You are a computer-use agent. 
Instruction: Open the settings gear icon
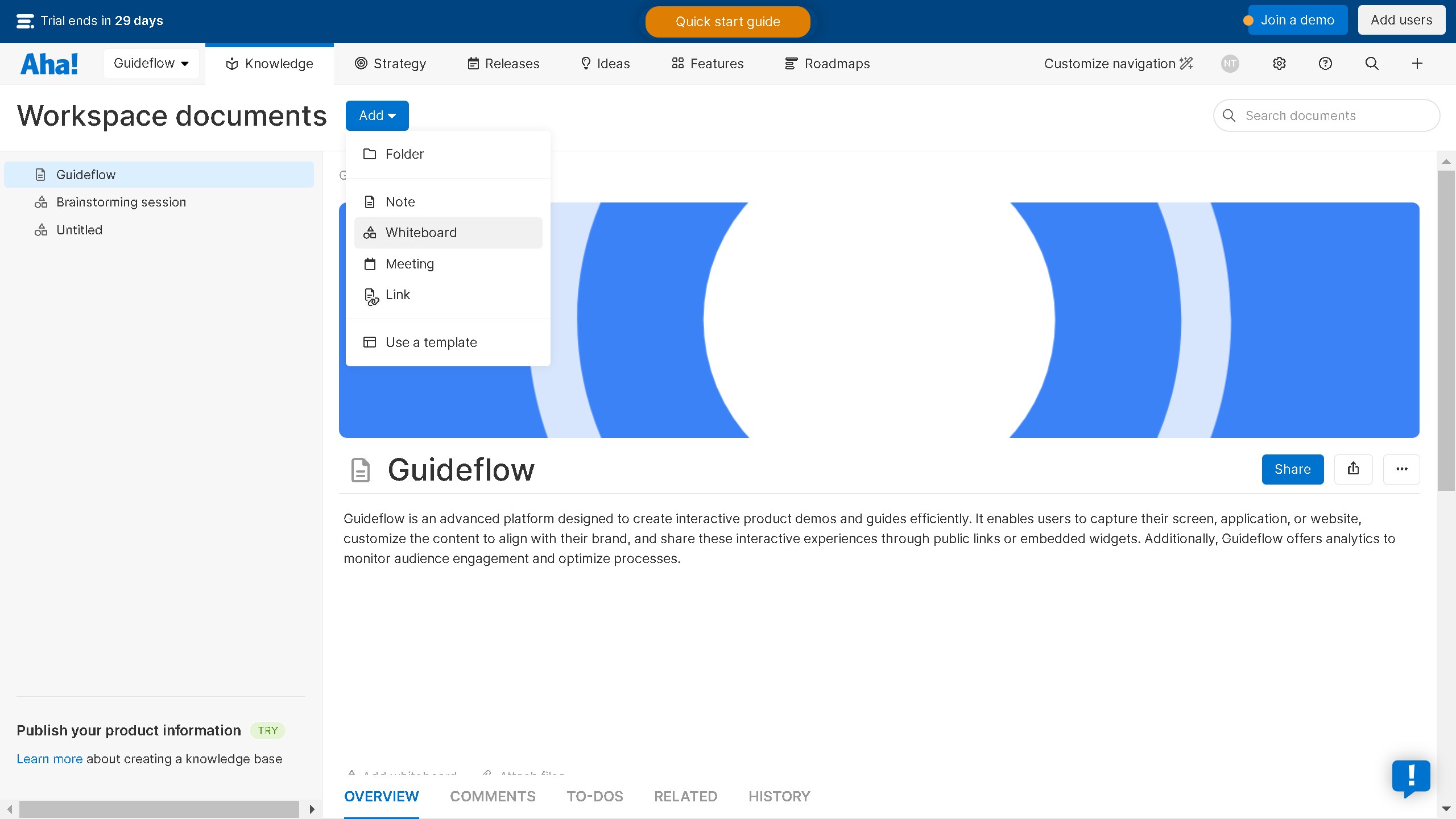point(1279,64)
